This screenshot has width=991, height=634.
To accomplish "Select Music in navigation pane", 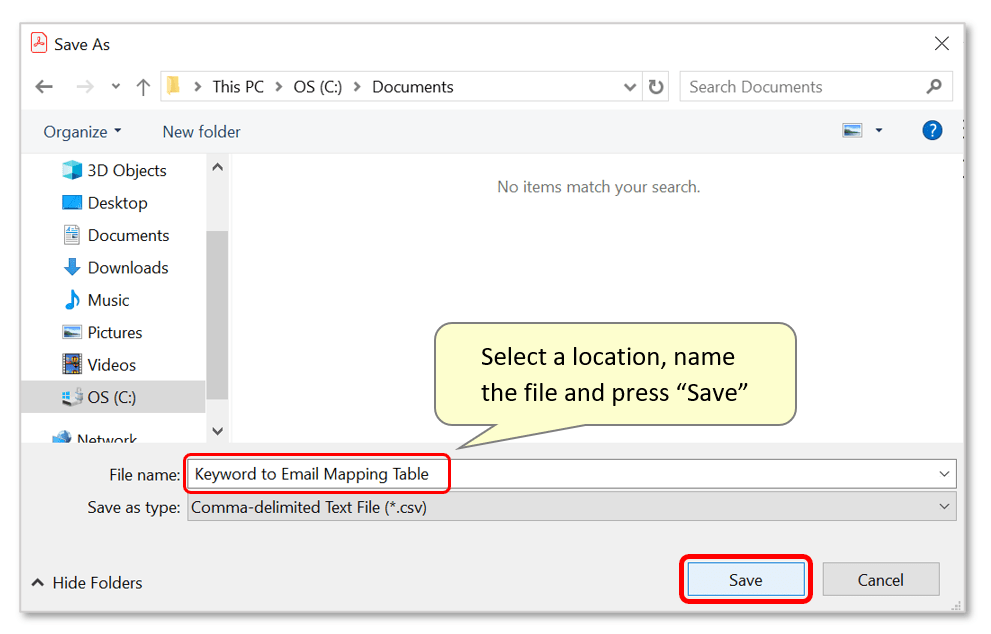I will pyautogui.click(x=96, y=300).
